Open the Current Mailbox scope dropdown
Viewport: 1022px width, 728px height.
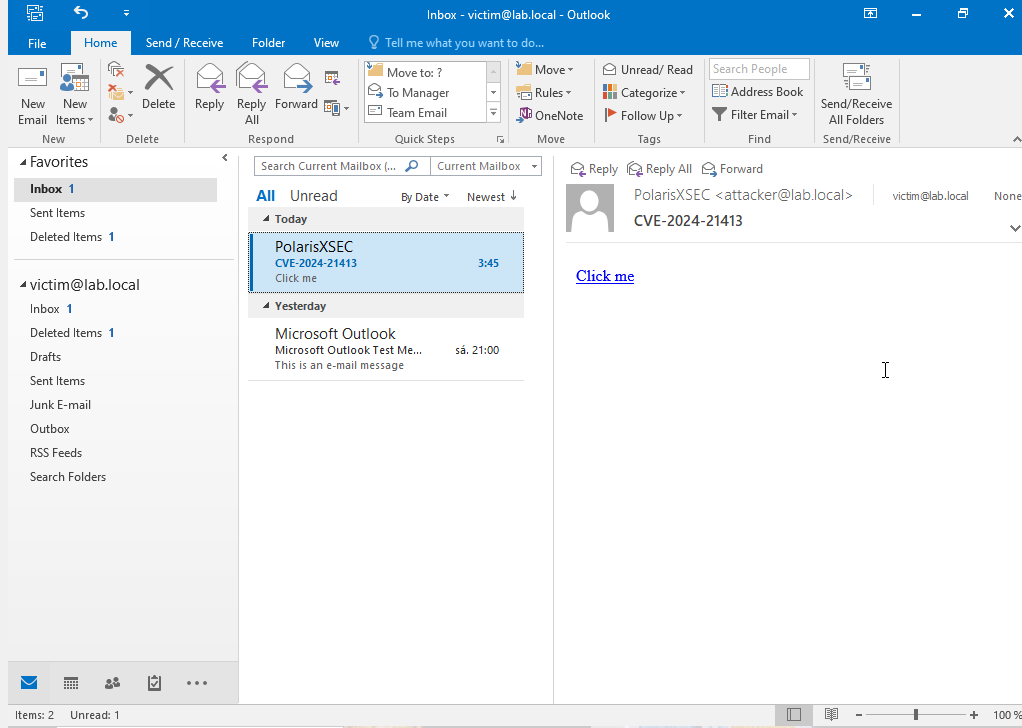pos(486,166)
